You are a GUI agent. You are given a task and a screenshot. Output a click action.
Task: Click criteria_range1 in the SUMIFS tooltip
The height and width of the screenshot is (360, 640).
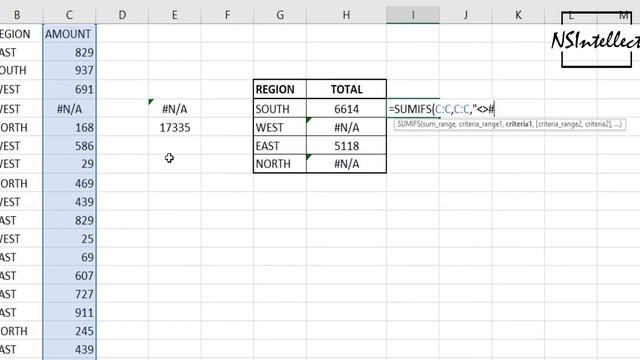tap(481, 124)
